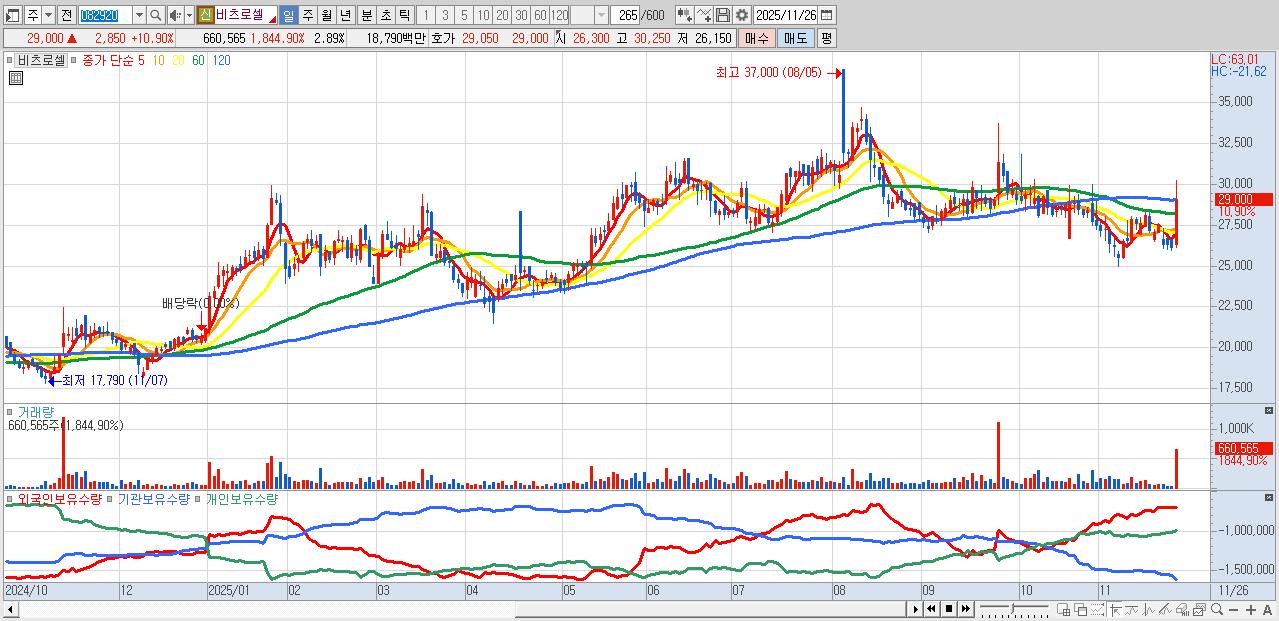1279x621 pixels.
Task: Choose the 3 interval button
Action: pyautogui.click(x=444, y=15)
